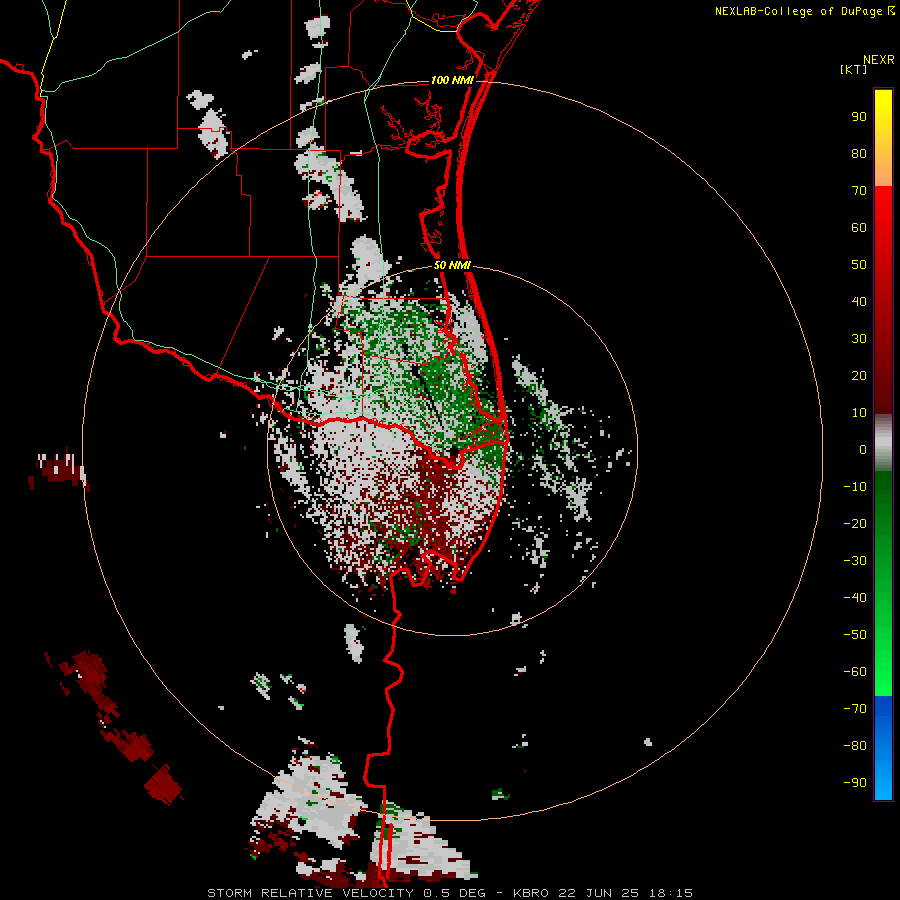Screen dimensions: 900x900
Task: Click the positive 10 knot scale value
Action: click(859, 413)
